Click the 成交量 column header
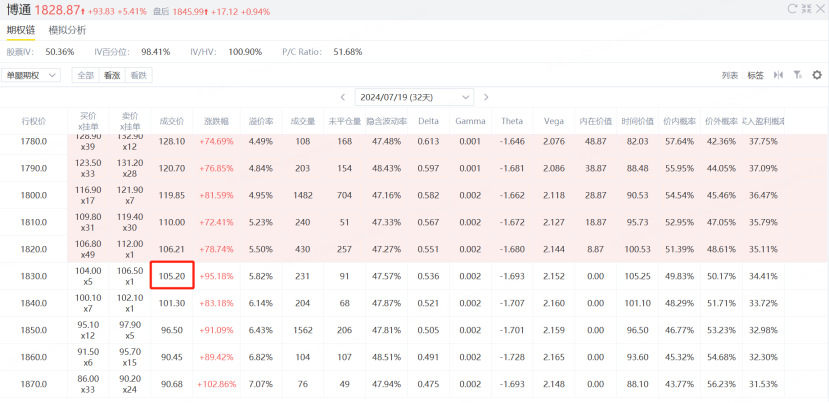 (x=302, y=121)
